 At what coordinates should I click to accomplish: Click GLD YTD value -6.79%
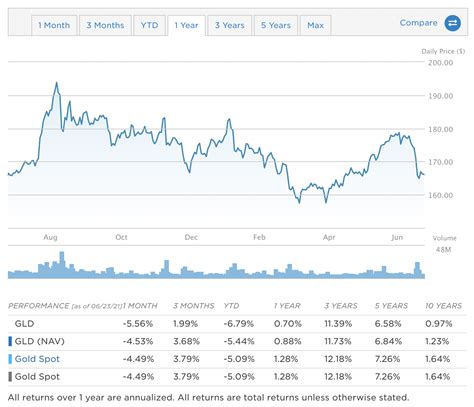pyautogui.click(x=239, y=324)
